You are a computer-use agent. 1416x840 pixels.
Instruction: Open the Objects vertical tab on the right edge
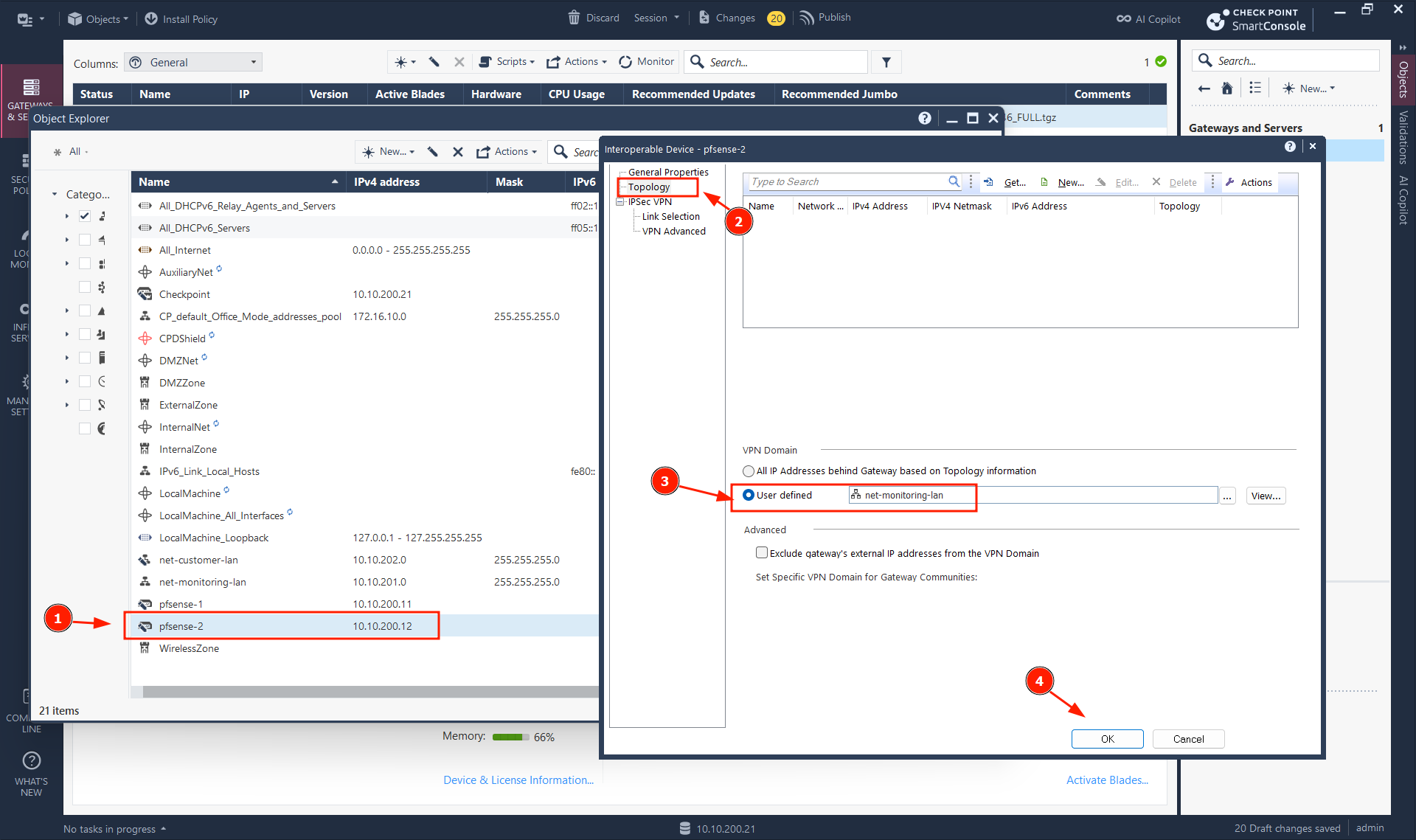click(x=1403, y=79)
